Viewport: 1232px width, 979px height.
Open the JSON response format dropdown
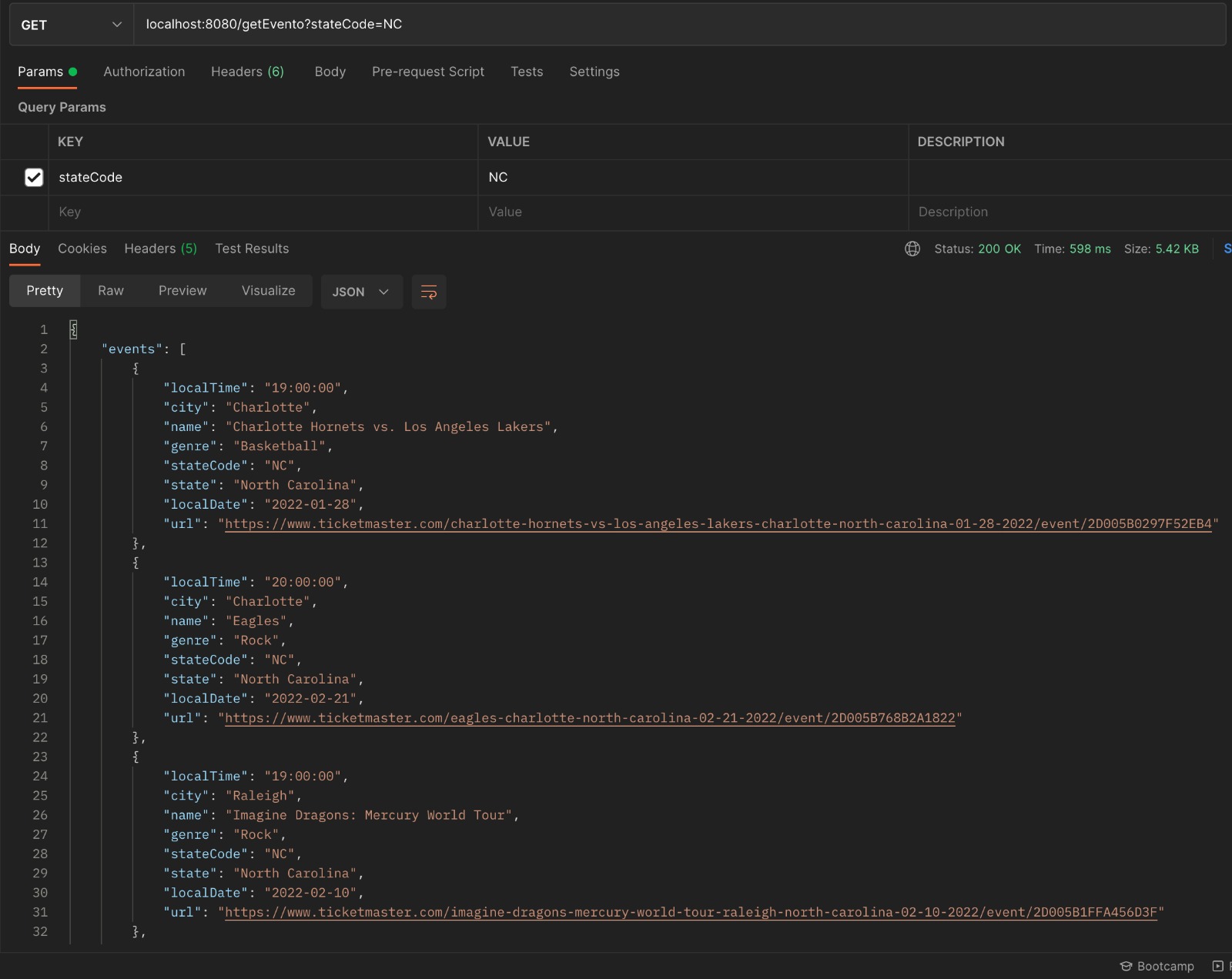click(x=360, y=292)
